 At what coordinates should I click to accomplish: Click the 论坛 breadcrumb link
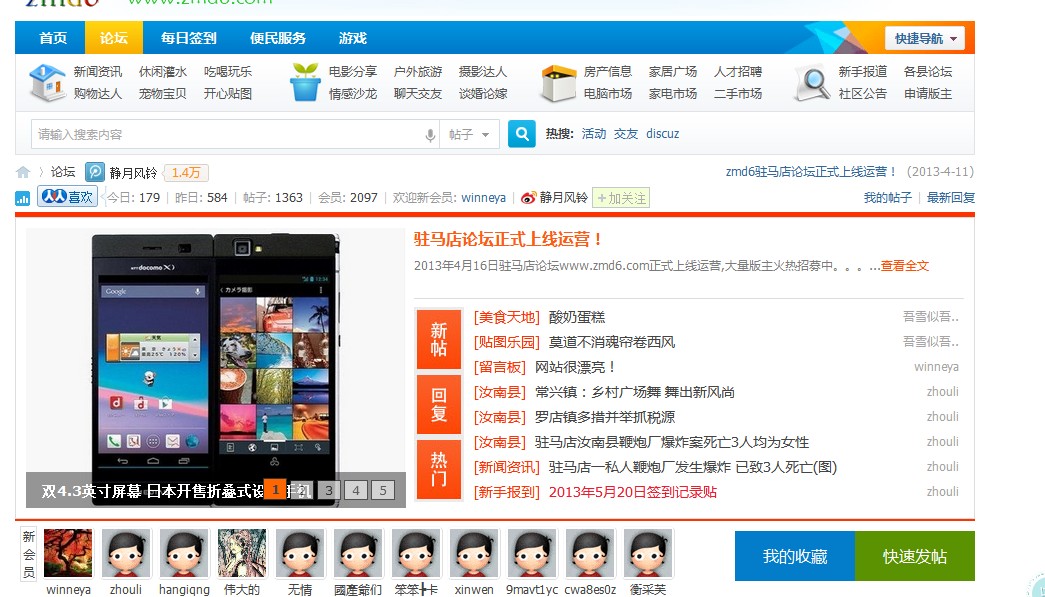point(63,172)
